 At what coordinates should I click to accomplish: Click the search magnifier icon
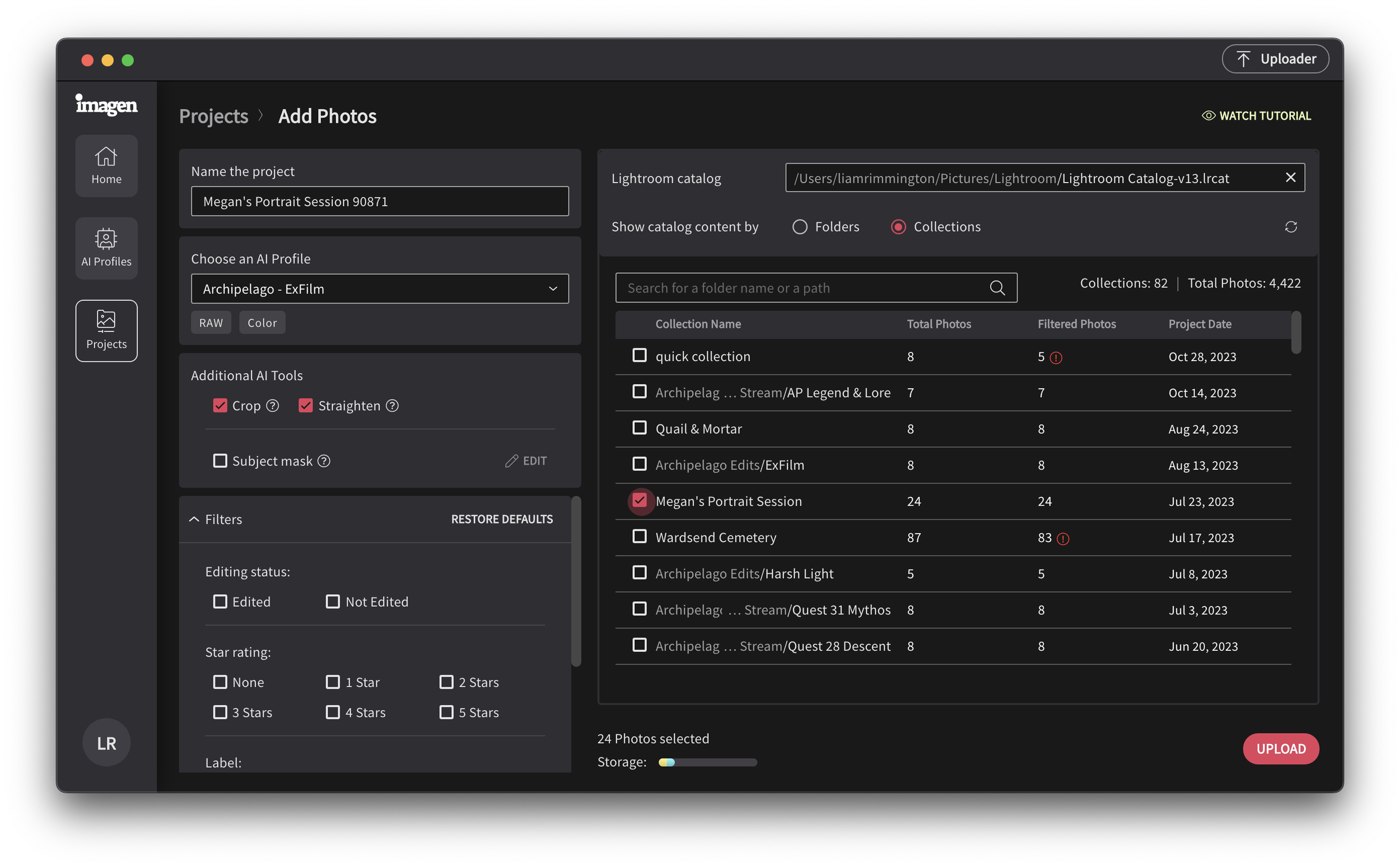coord(997,288)
